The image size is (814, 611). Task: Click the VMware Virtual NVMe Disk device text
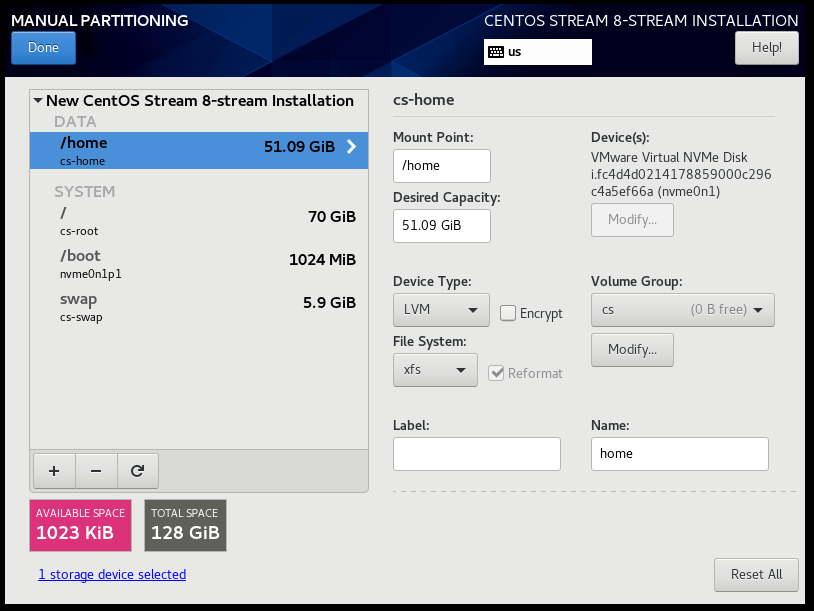coord(681,174)
